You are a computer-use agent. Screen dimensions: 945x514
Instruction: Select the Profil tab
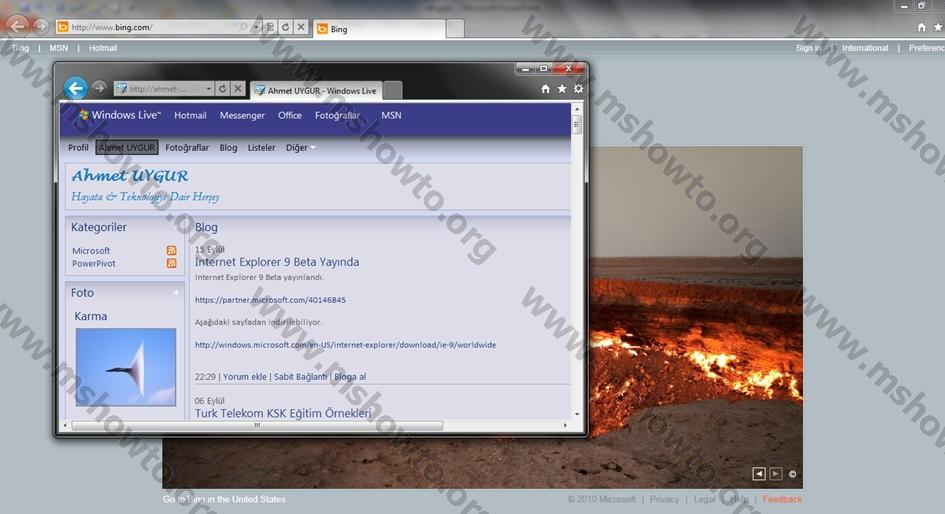pyautogui.click(x=78, y=148)
